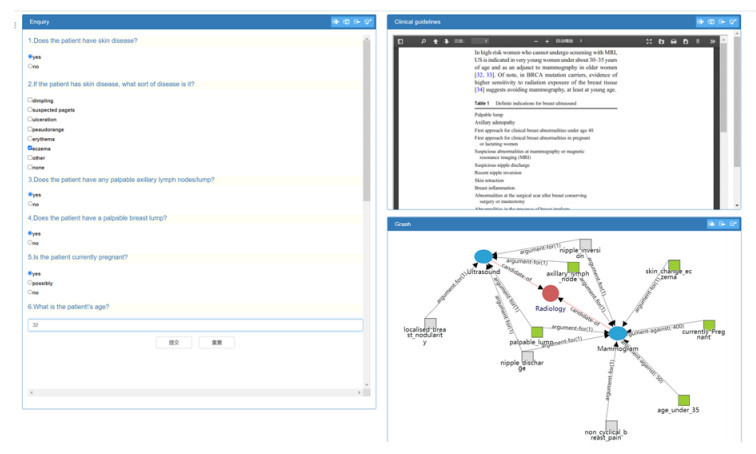The width and height of the screenshot is (756, 454).
Task: Enter PDF presentation fullscreen mode
Action: point(649,41)
